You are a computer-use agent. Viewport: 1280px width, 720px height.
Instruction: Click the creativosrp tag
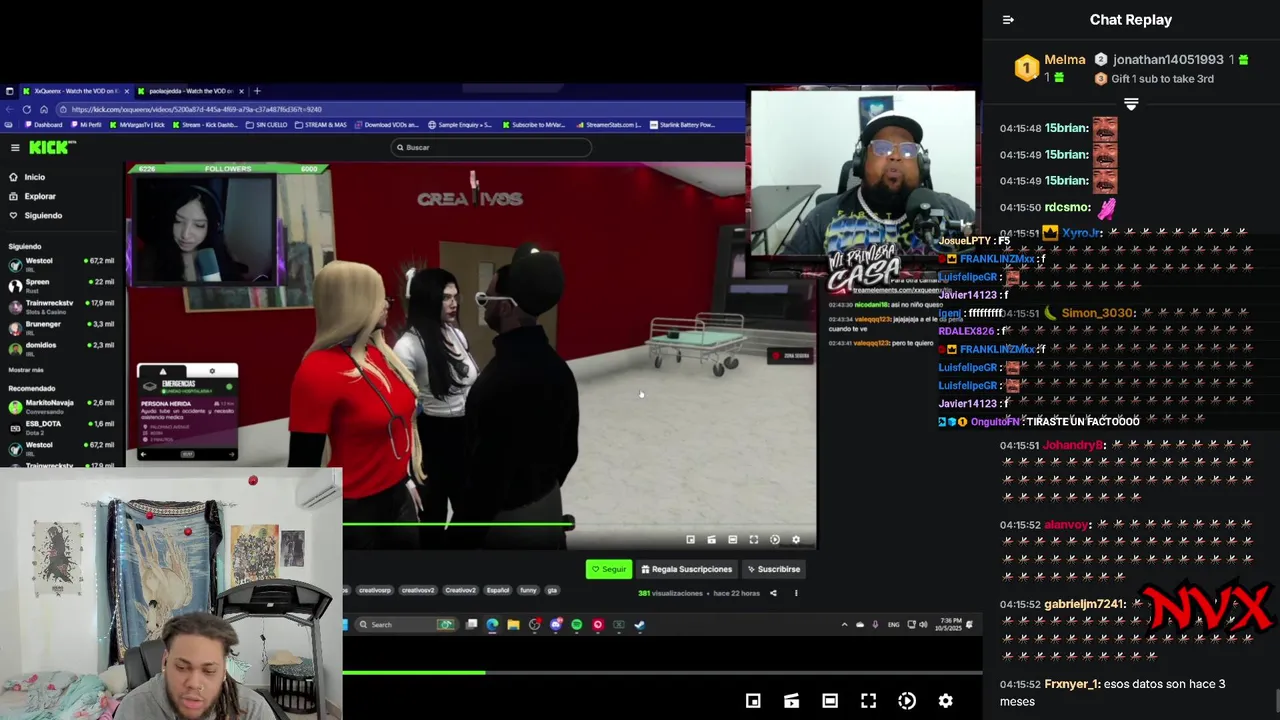tap(375, 590)
